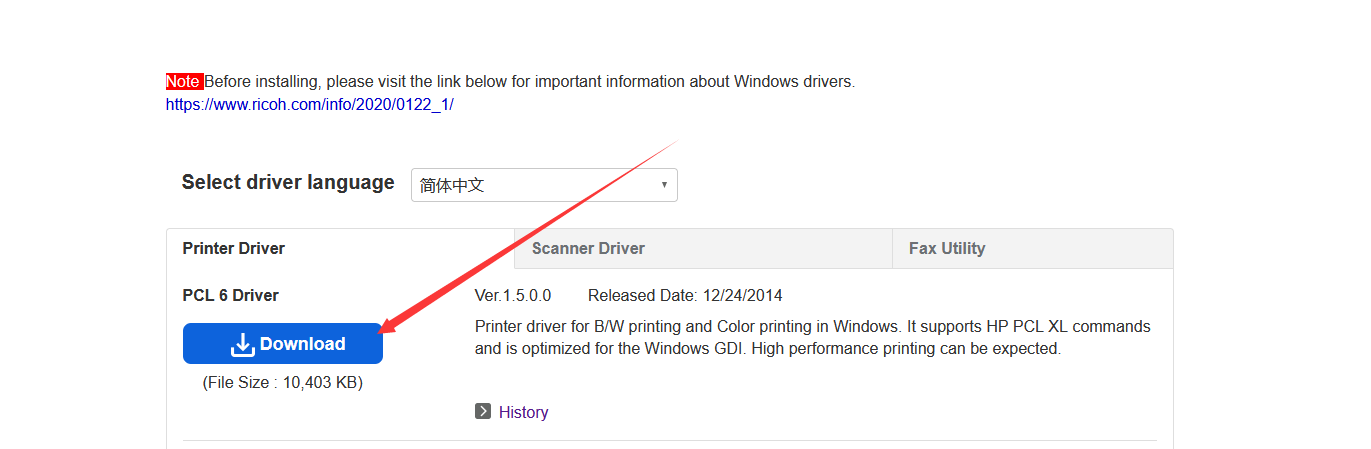1371x449 pixels.
Task: Click the Released Date 12/24/2014 text
Action: coord(685,295)
